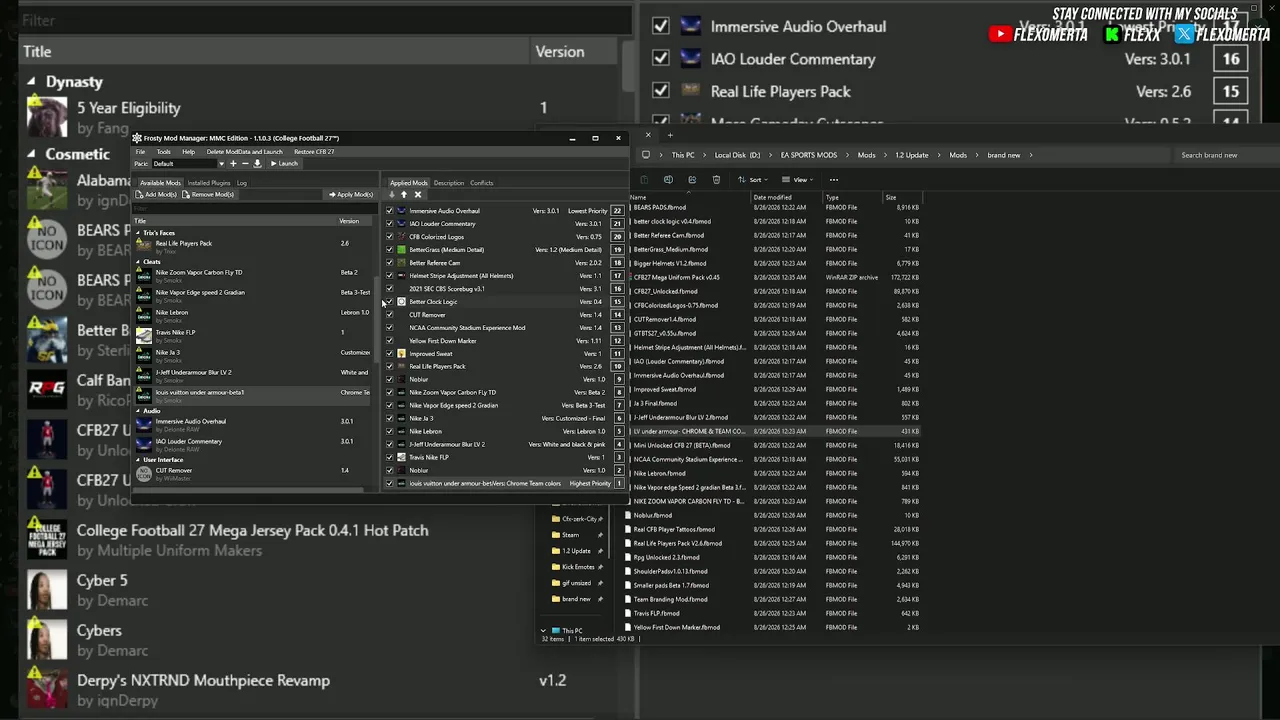
Task: Uncheck Immersive Audio Overhaul in Applied Mods
Action: 390,211
